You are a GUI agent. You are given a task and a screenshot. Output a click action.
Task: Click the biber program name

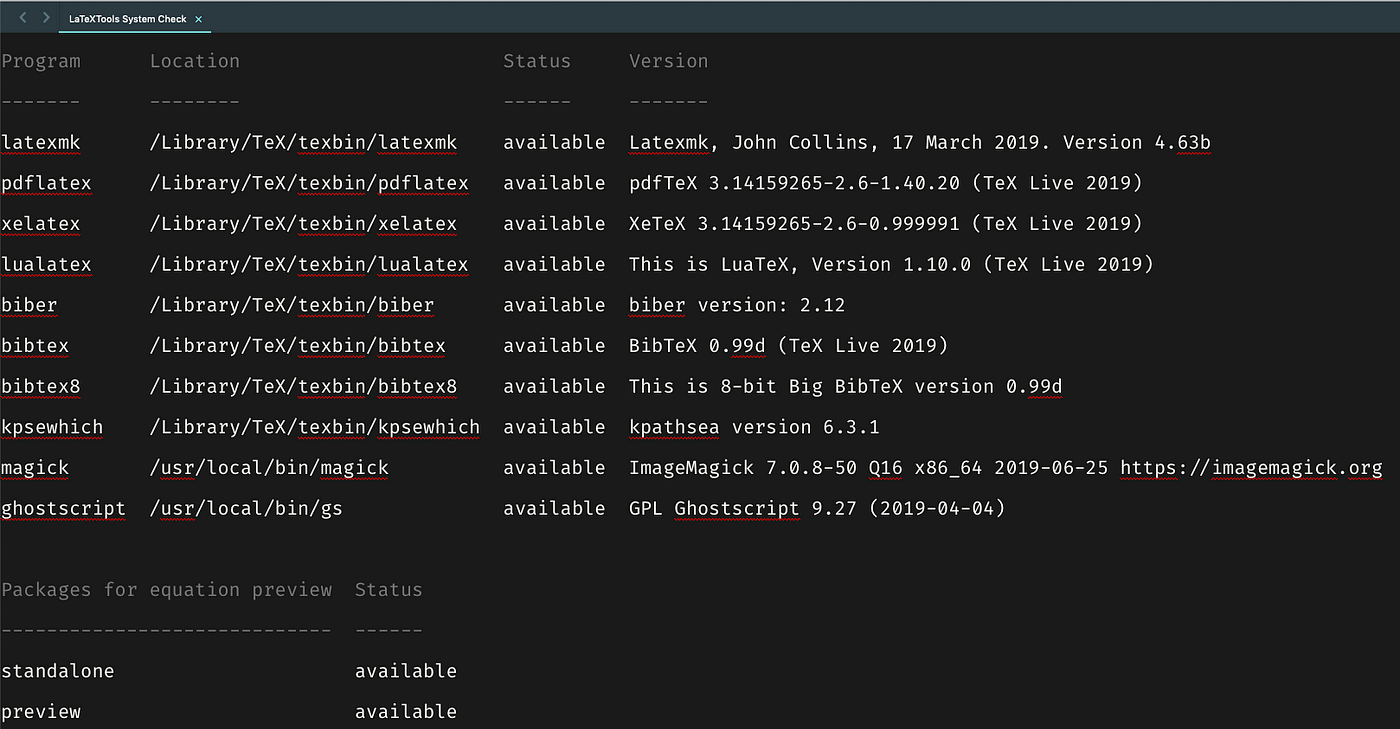pyautogui.click(x=30, y=305)
